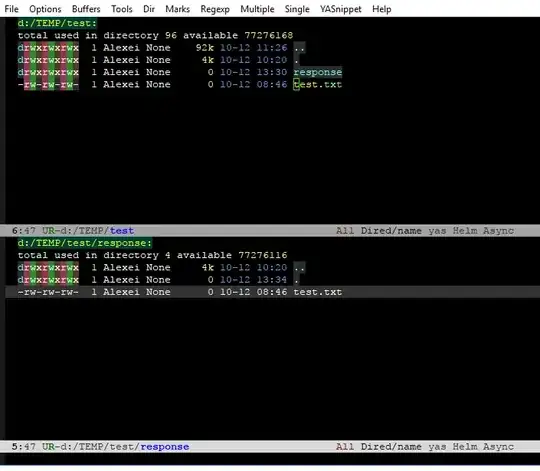Image resolution: width=540 pixels, height=471 pixels.
Task: Click '5:47' line-column in lower mode line
Action: 23,447
